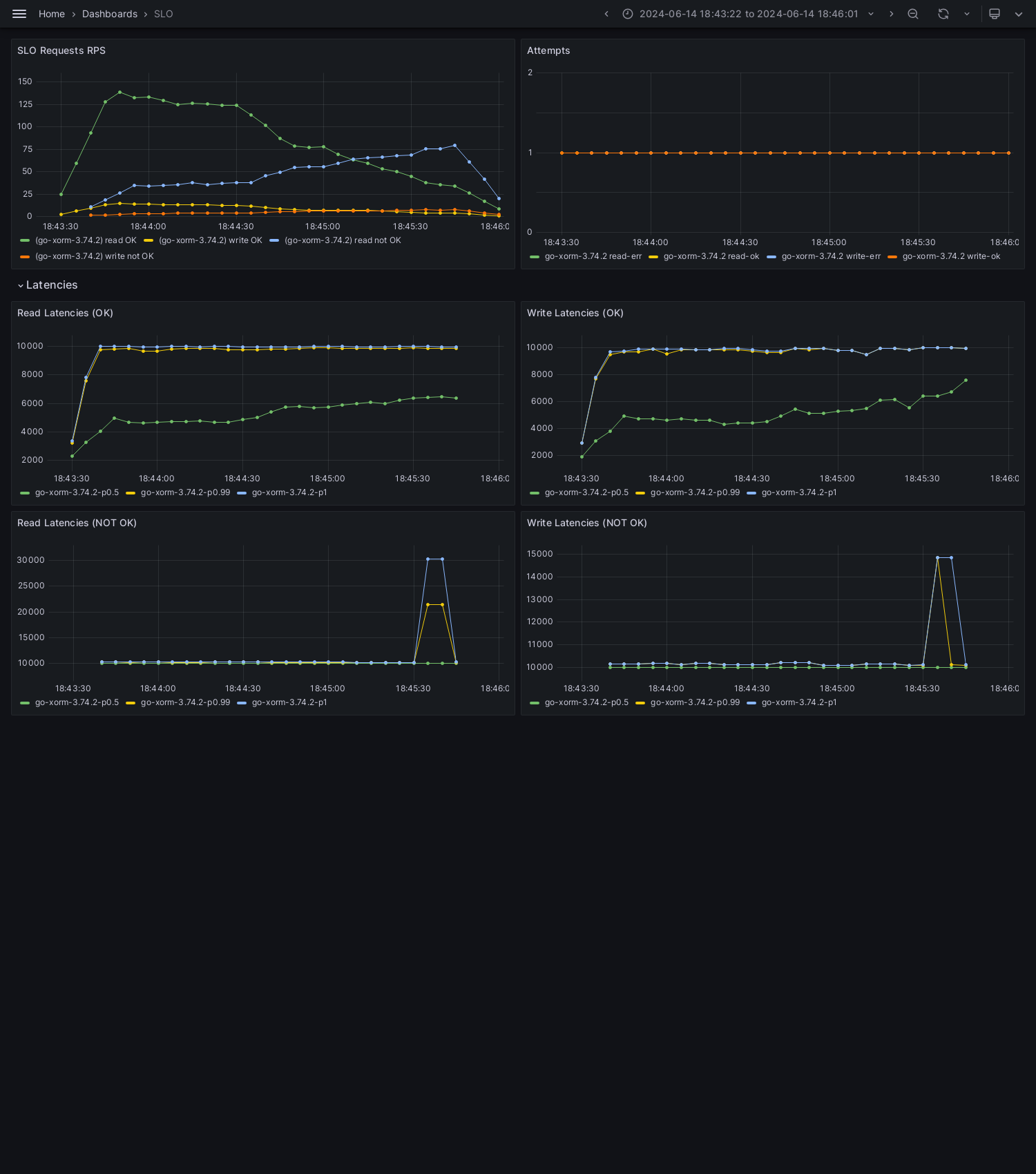
Task: Click yellow swatch of write OK legend
Action: click(x=148, y=240)
